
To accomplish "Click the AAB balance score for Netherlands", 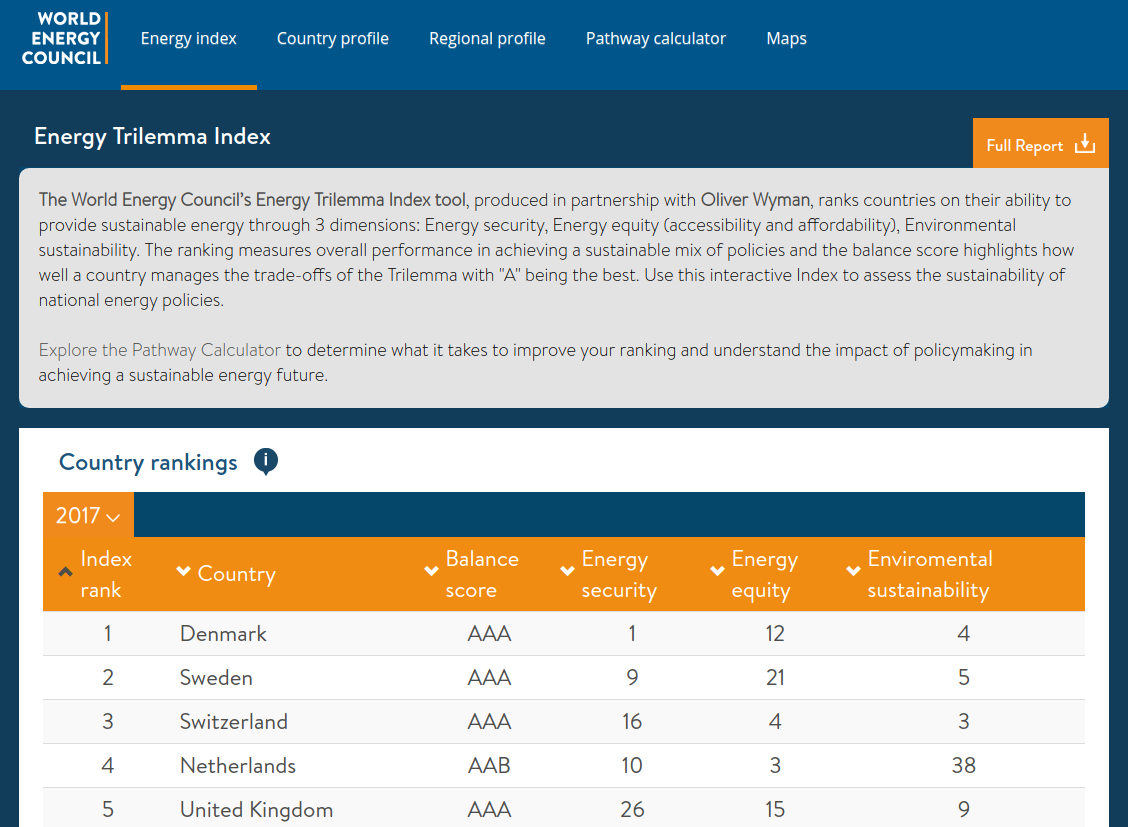I will [489, 765].
